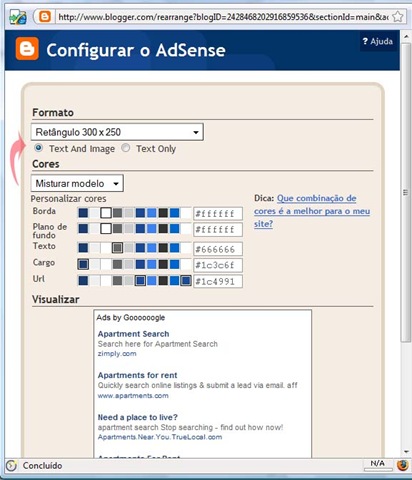Click the Concluído status text

pos(42,465)
